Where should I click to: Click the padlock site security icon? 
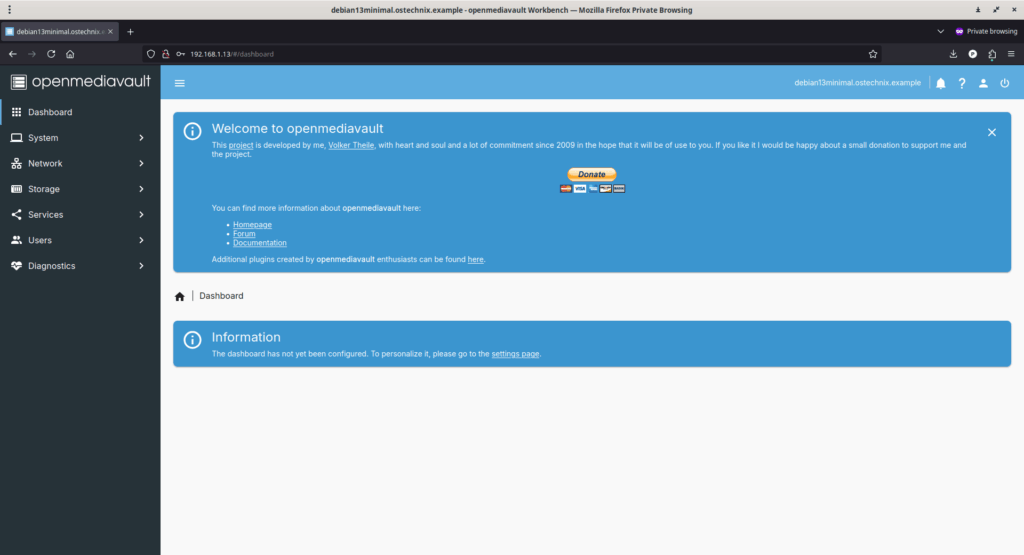(165, 54)
